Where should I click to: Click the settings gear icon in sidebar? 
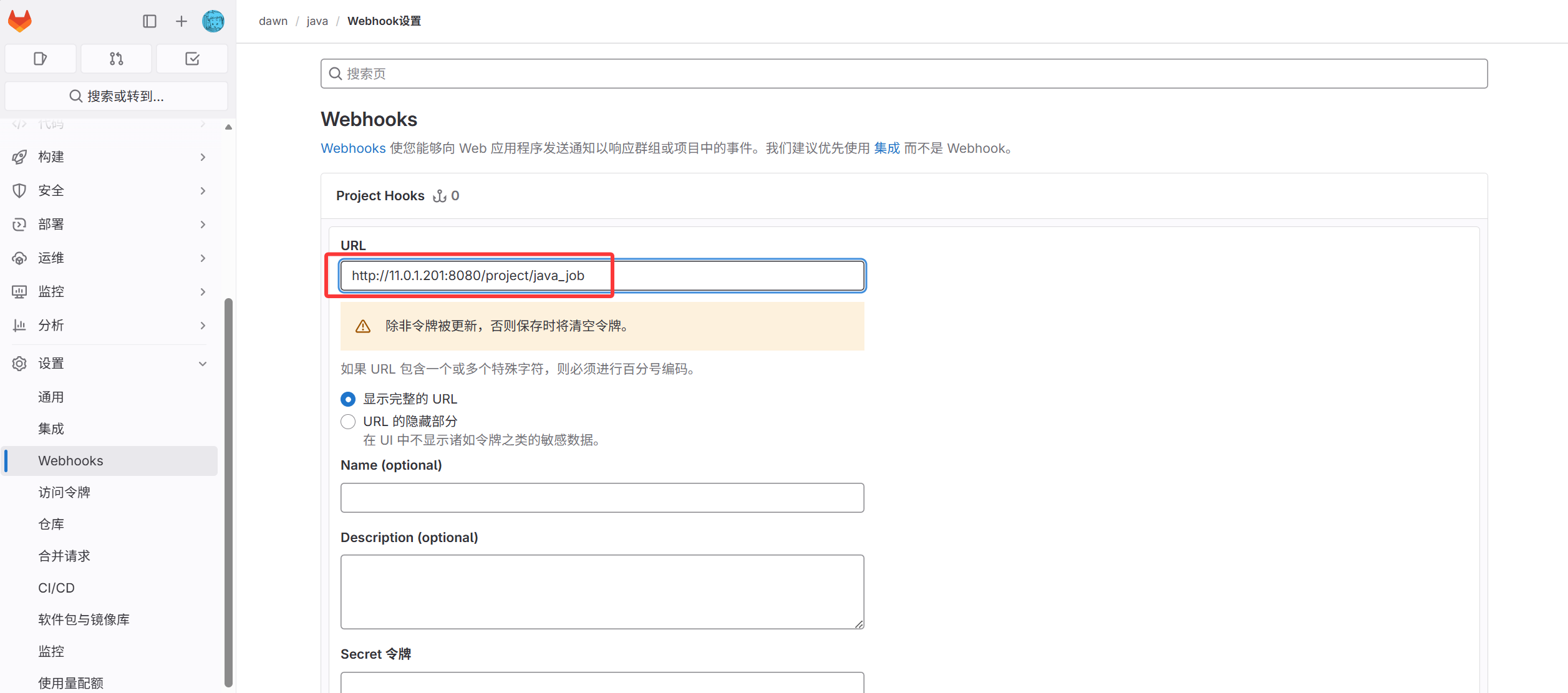pyautogui.click(x=19, y=363)
